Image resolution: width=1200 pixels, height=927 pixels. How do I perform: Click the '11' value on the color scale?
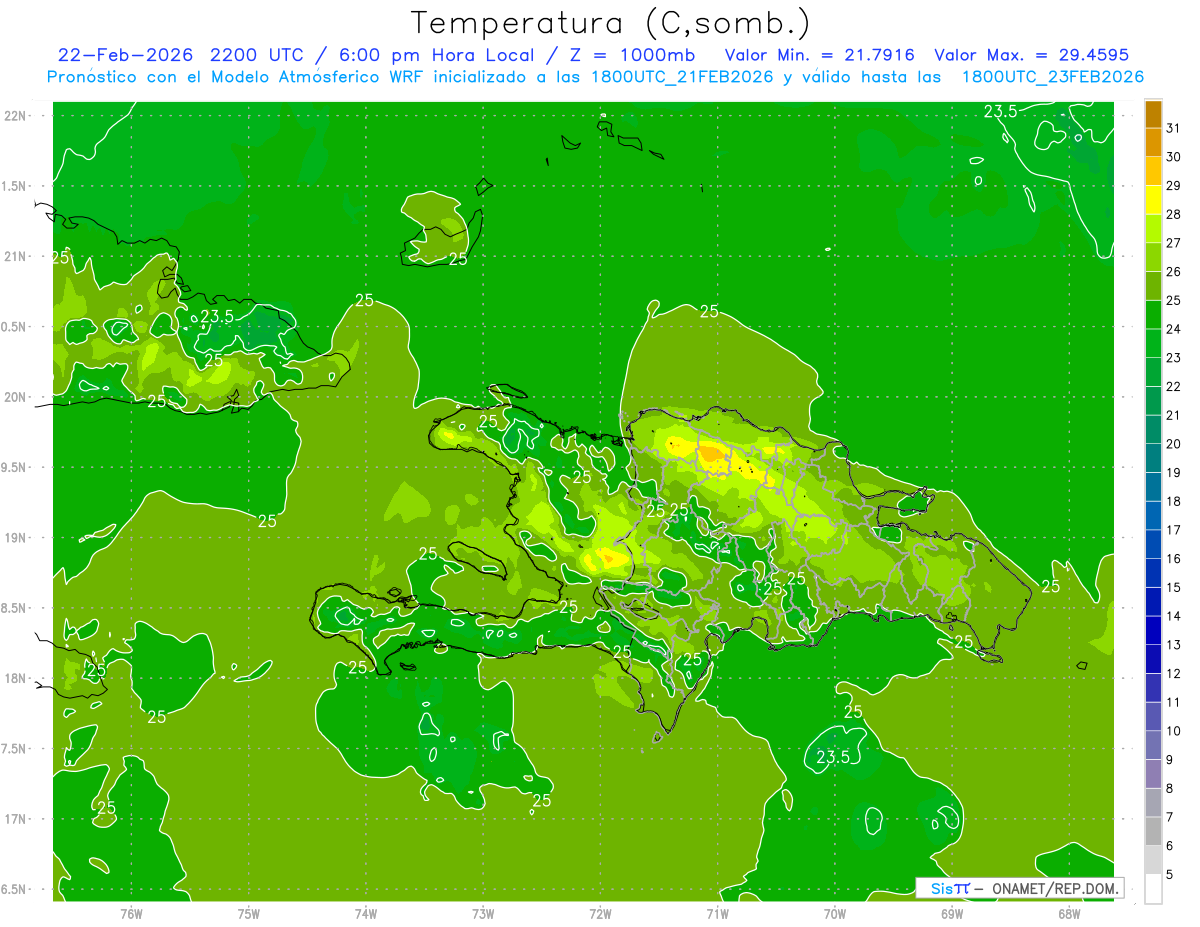(1174, 703)
